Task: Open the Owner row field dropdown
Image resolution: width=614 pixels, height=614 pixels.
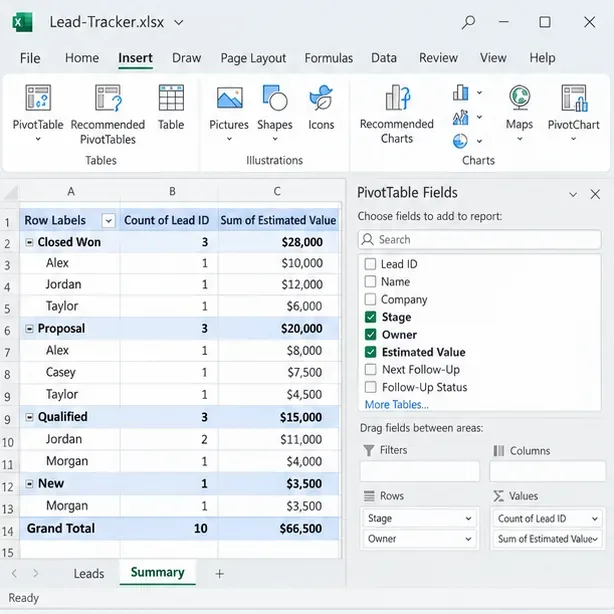Action: (x=468, y=539)
